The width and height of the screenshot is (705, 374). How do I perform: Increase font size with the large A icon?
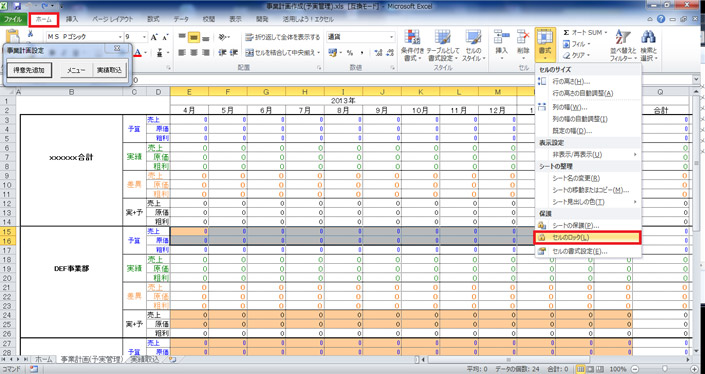click(x=154, y=37)
